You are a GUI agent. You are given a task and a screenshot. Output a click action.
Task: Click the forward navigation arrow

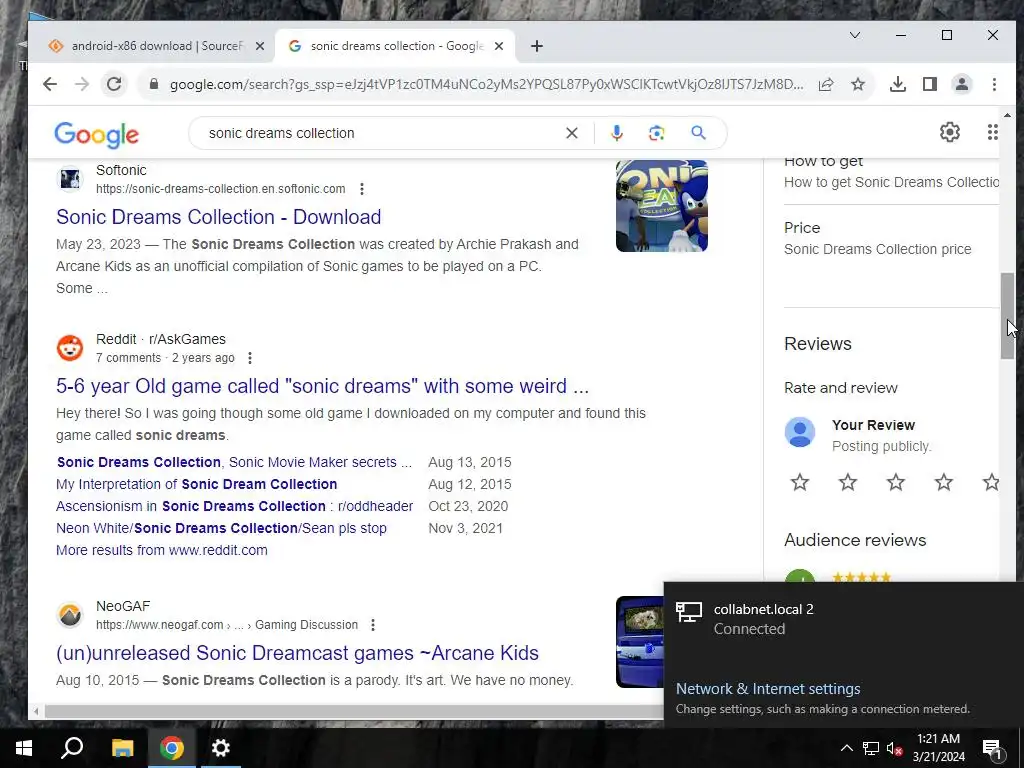coord(82,84)
